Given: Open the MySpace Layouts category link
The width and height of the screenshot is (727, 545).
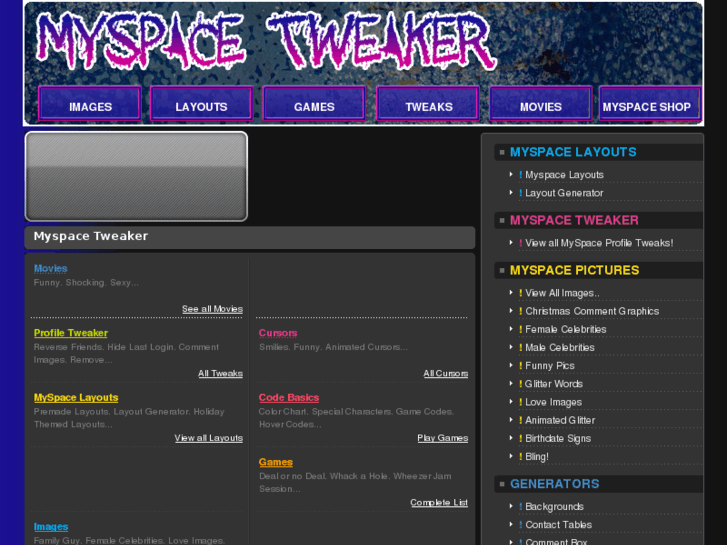Looking at the screenshot, I should 76,398.
